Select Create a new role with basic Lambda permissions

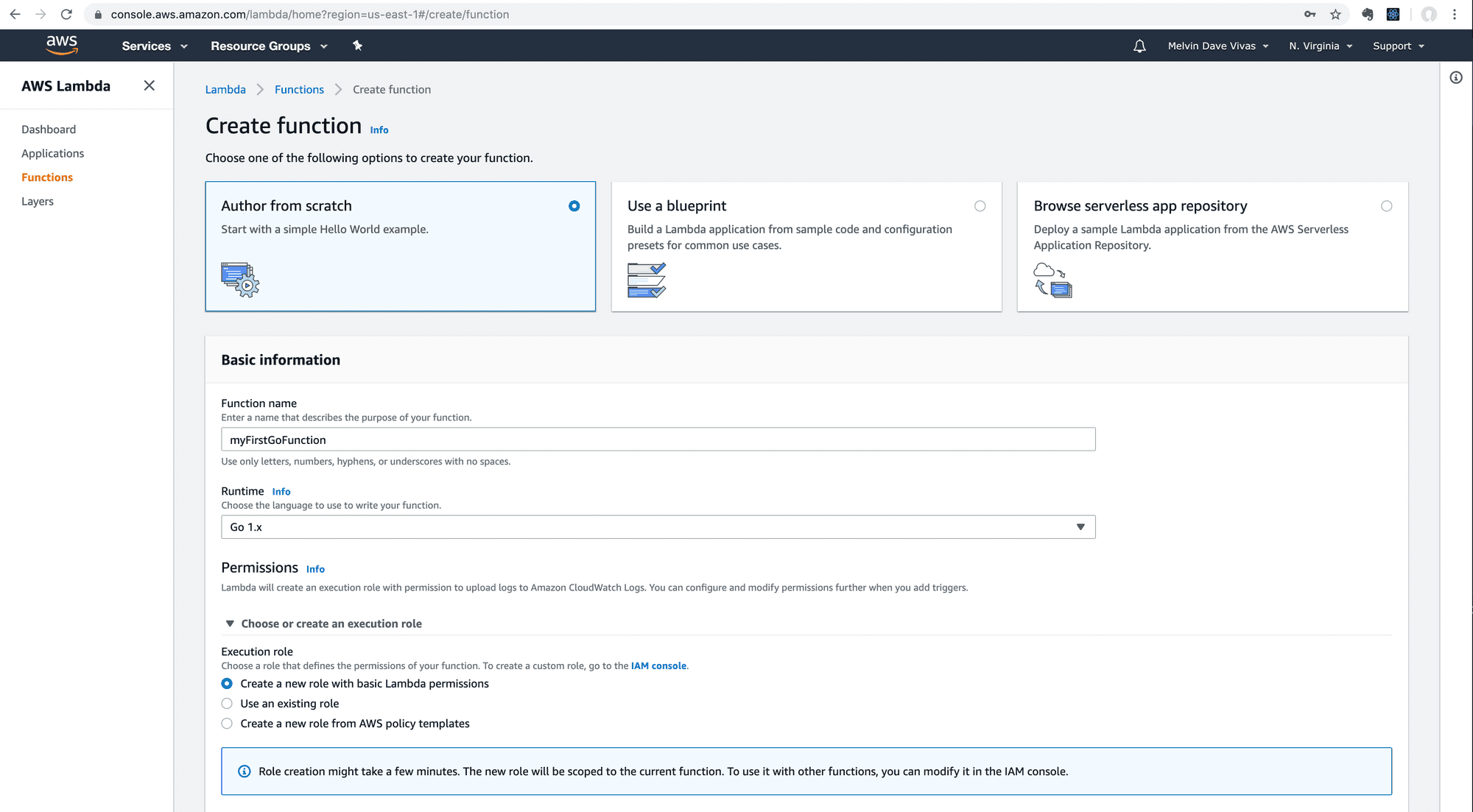point(227,684)
